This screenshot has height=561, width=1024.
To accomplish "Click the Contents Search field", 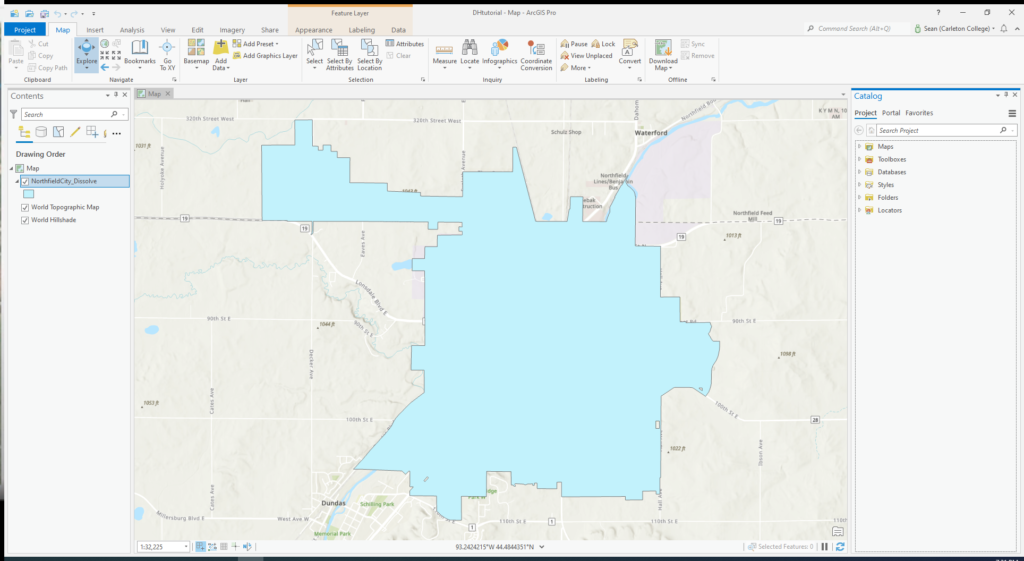I will (x=74, y=114).
